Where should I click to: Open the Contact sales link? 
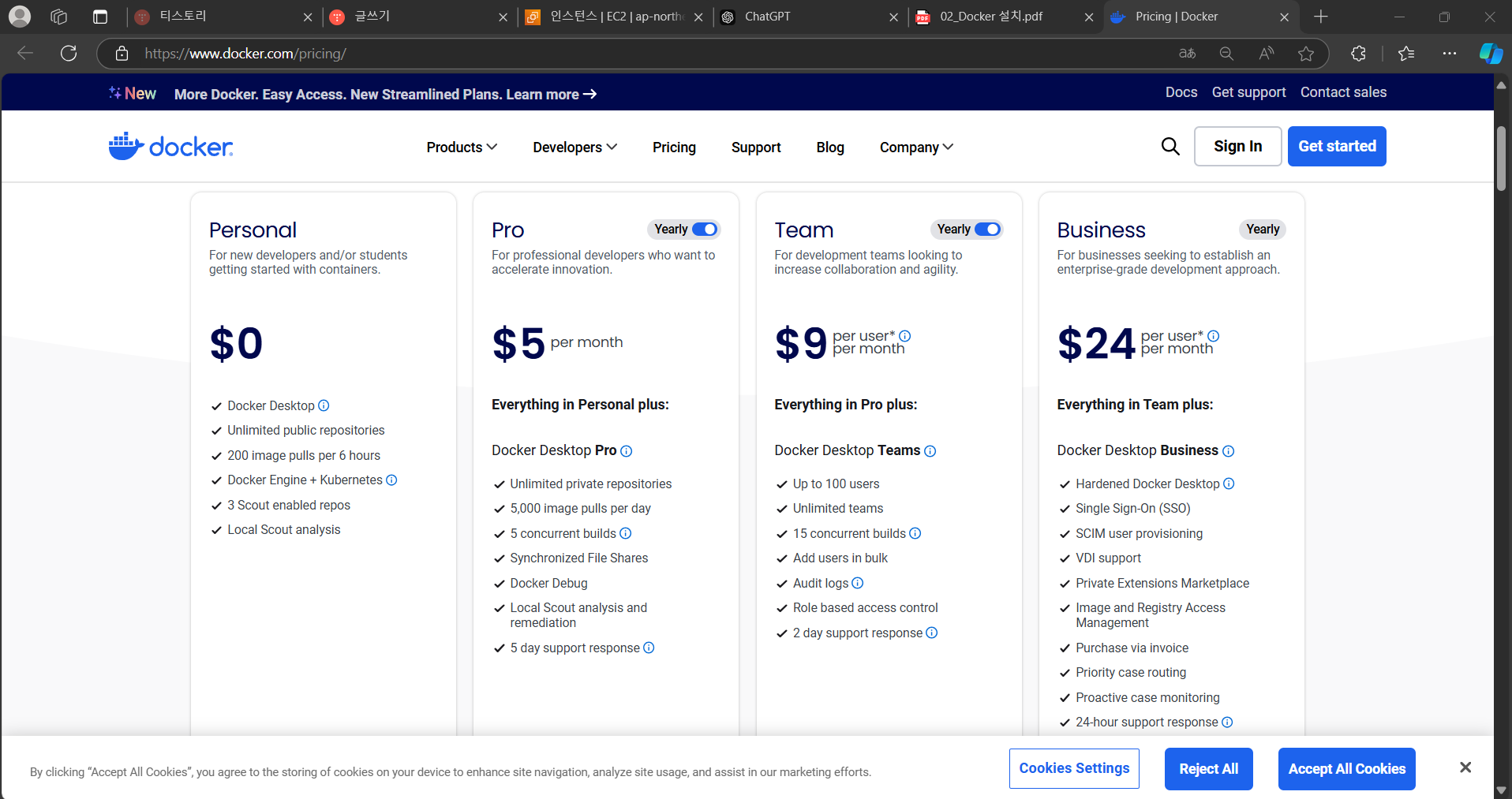click(1343, 92)
